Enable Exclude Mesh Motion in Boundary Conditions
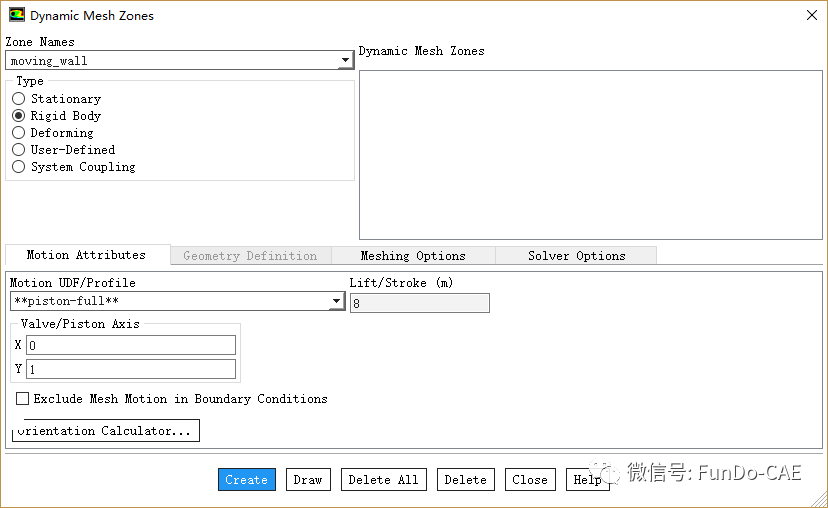This screenshot has width=828, height=508. (22, 399)
